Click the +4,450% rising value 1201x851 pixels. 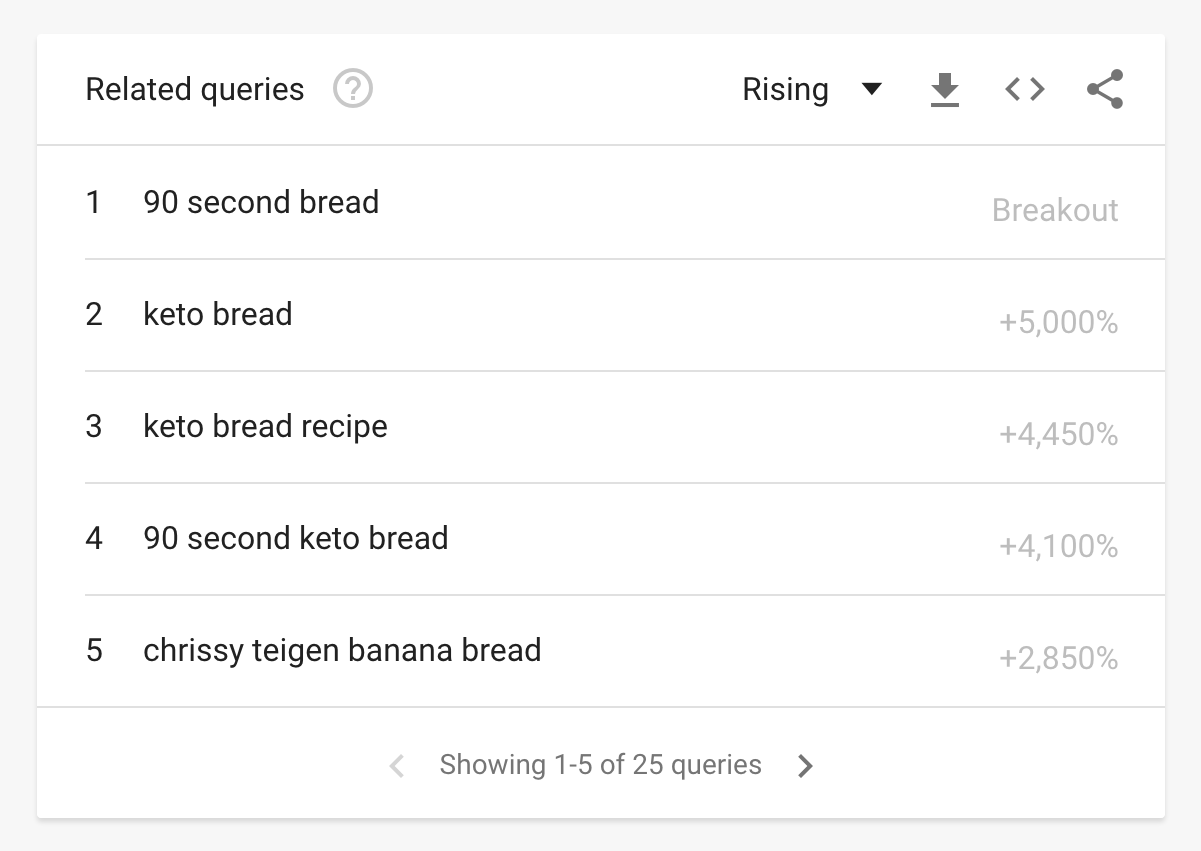(x=1058, y=435)
